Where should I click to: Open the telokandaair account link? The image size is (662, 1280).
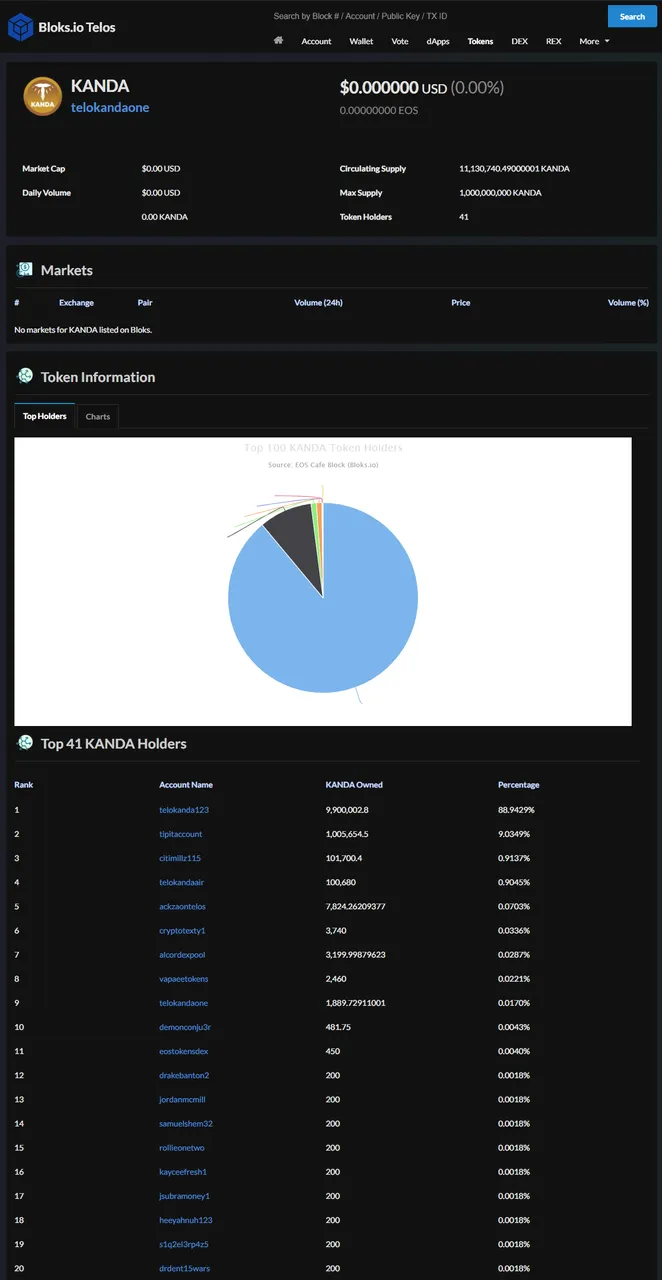tap(182, 882)
